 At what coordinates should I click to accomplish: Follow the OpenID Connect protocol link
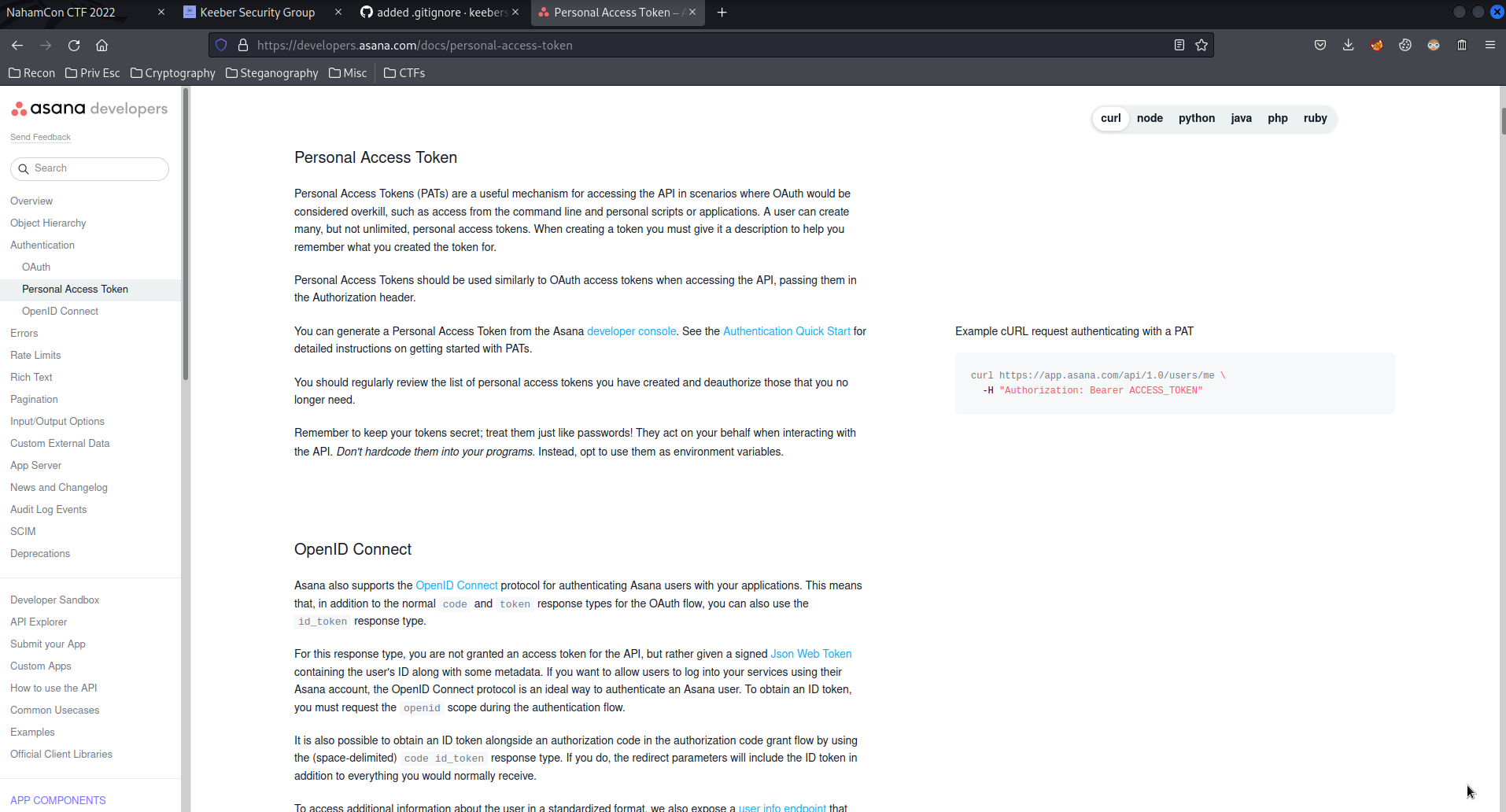(x=456, y=585)
